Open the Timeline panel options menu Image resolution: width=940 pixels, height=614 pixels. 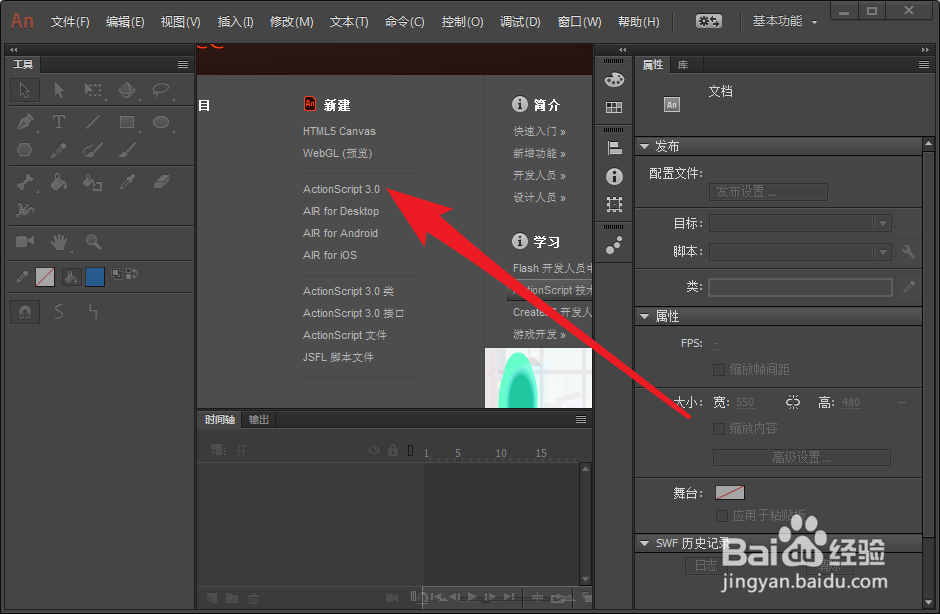coord(581,419)
